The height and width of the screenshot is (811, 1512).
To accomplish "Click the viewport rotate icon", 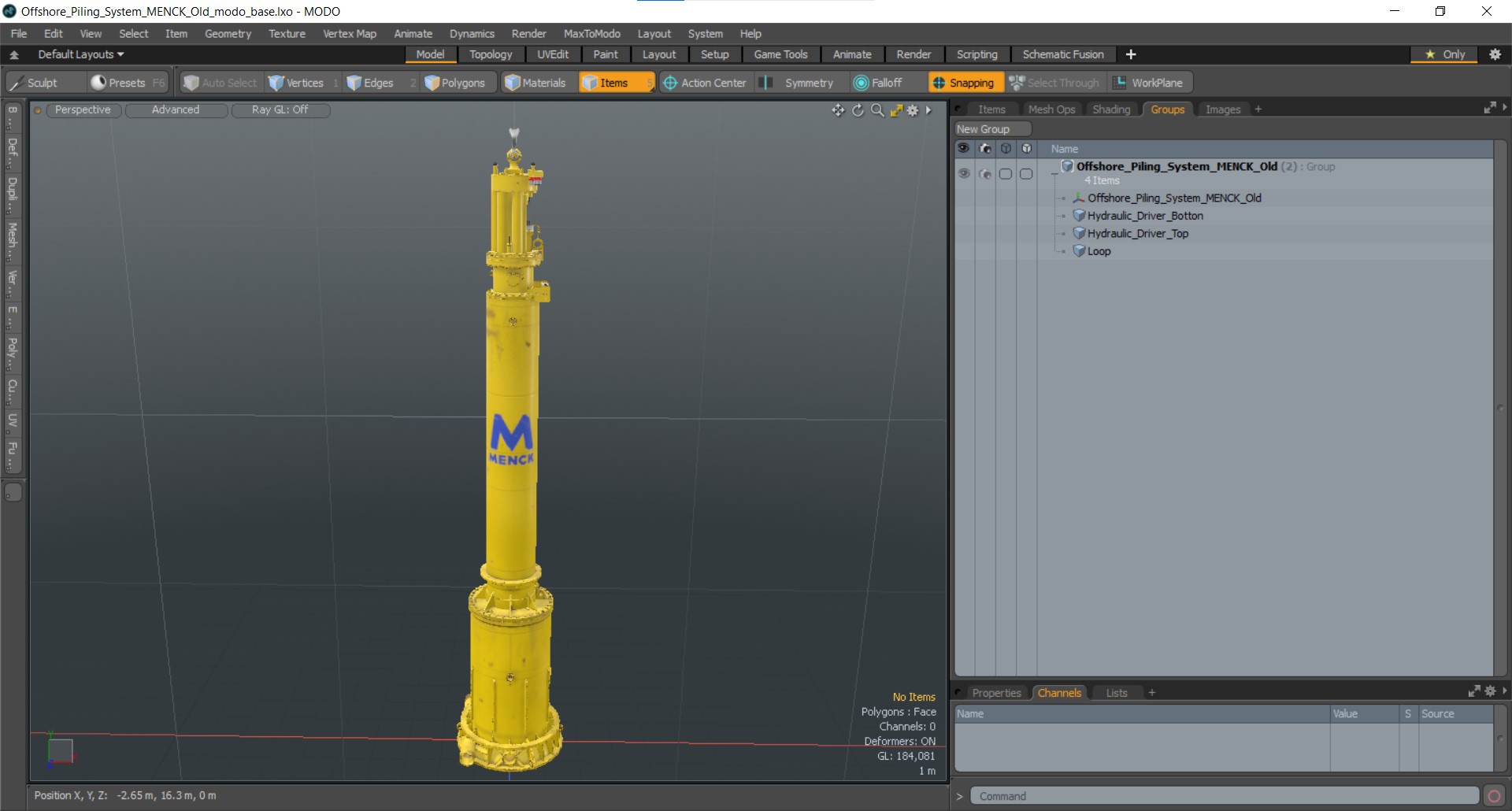I will [858, 110].
